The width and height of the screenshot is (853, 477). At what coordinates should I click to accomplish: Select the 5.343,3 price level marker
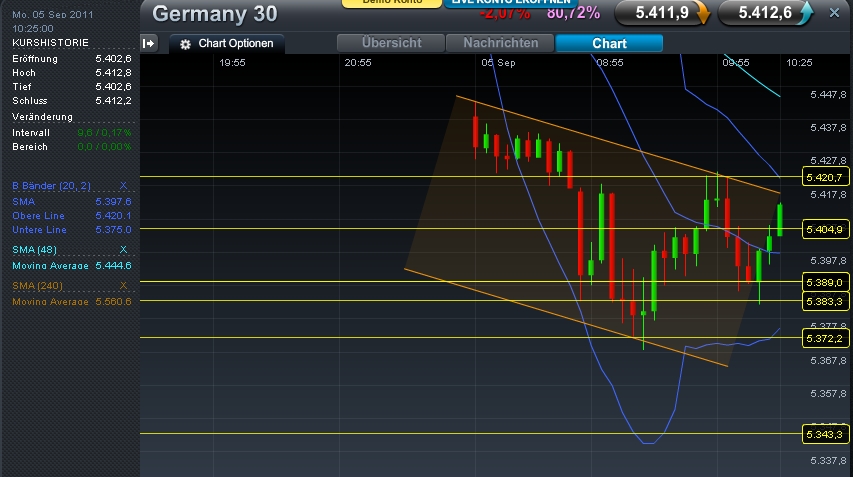pos(825,434)
